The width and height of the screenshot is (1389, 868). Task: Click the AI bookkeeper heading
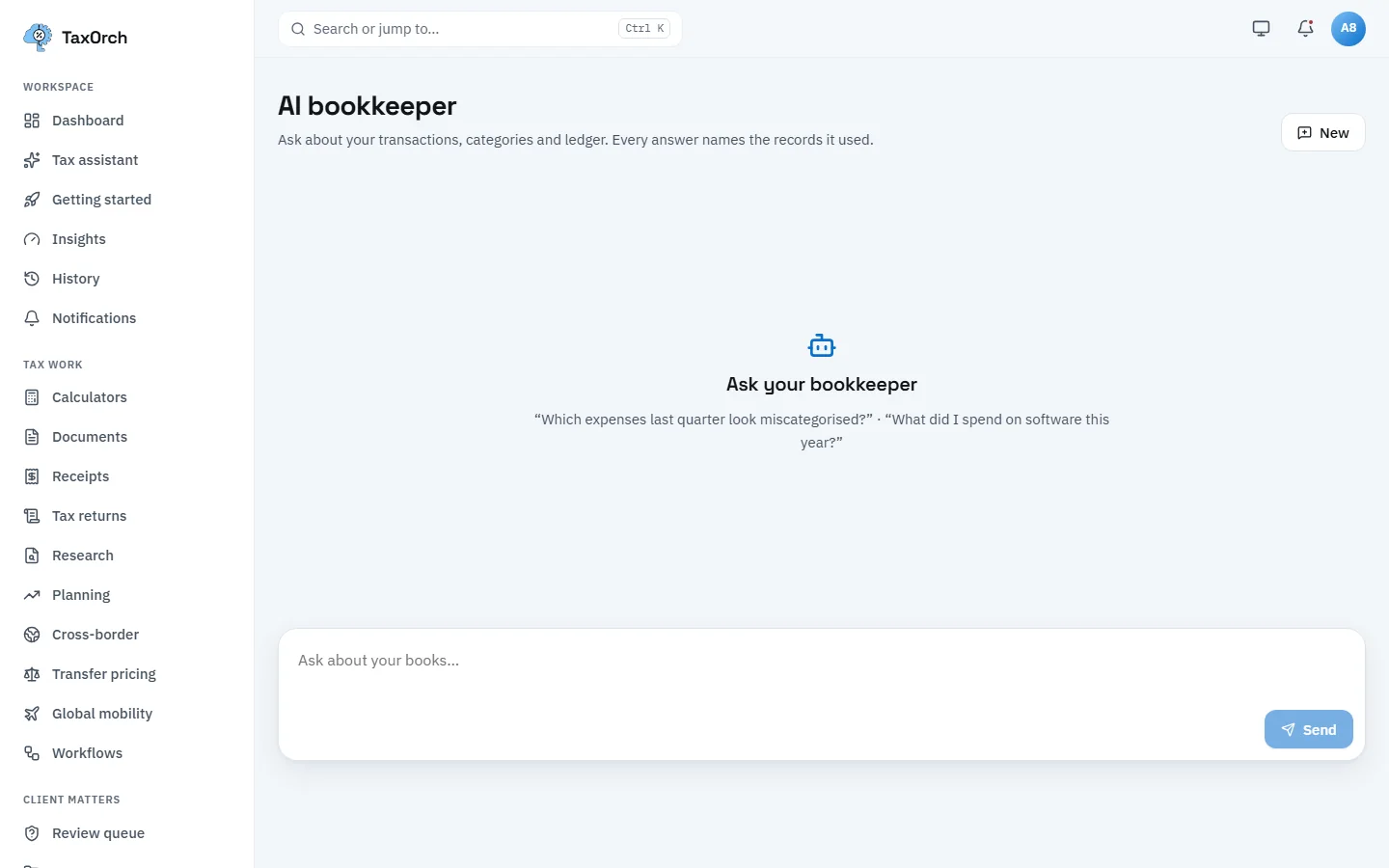pyautogui.click(x=368, y=106)
